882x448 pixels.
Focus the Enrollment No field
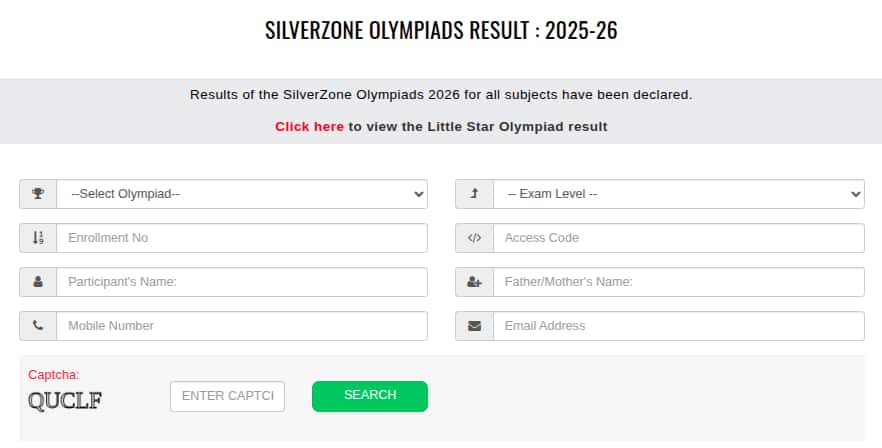242,238
